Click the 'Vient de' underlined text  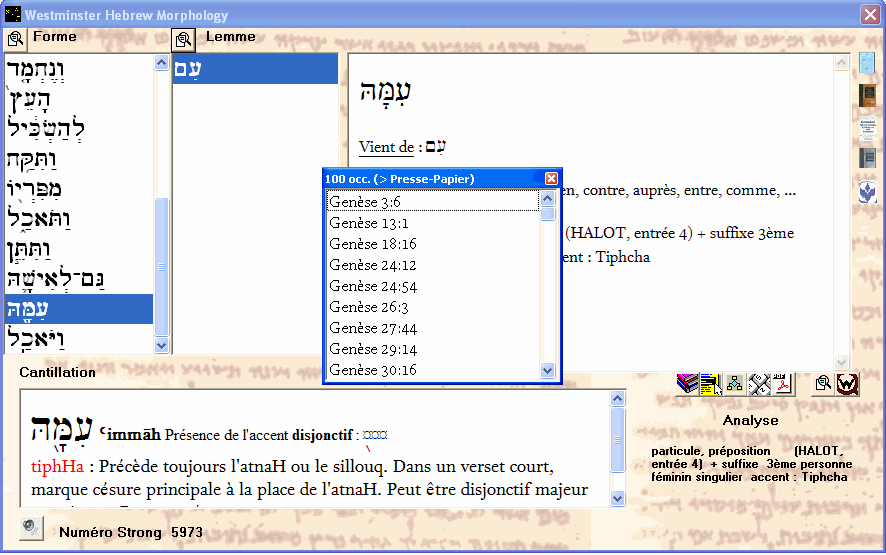click(x=386, y=147)
